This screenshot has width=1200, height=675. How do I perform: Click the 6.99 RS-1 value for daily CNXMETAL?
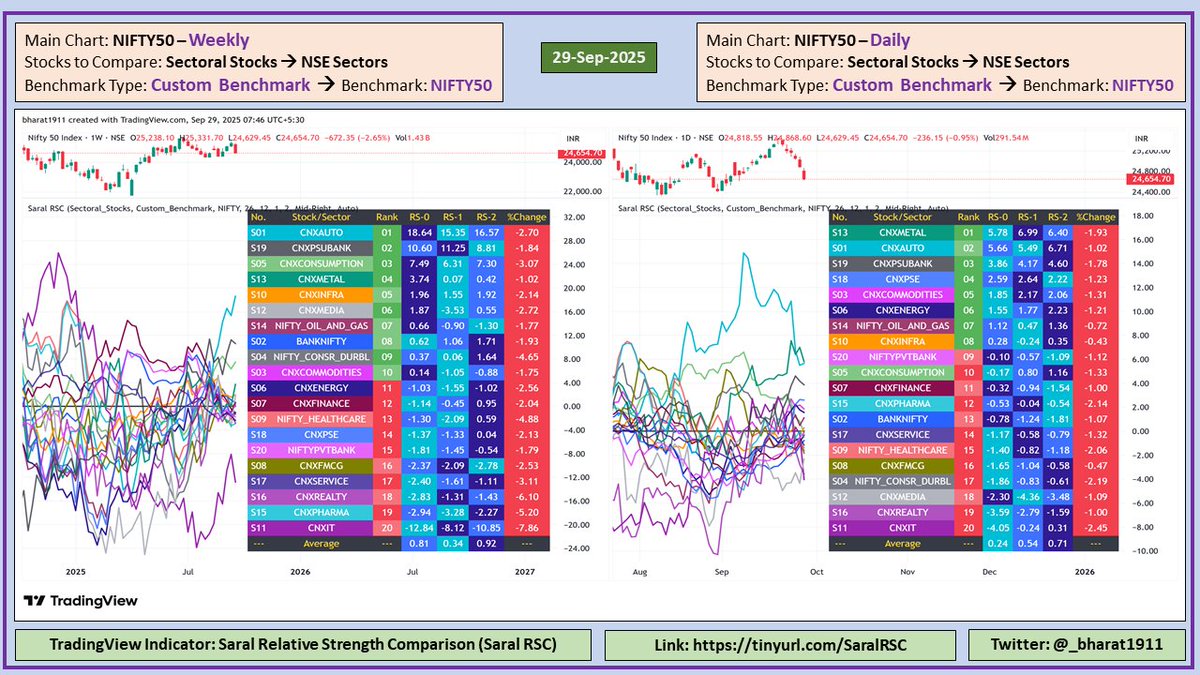1030,232
